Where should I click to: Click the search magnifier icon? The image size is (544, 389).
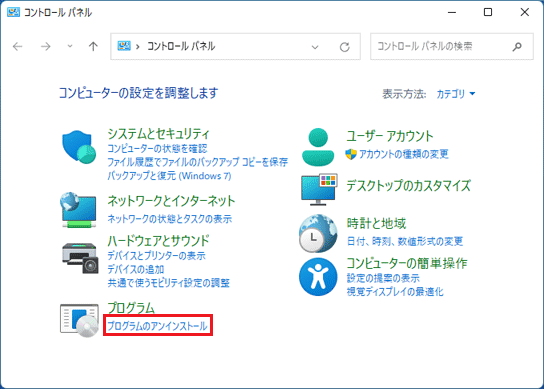coord(517,46)
